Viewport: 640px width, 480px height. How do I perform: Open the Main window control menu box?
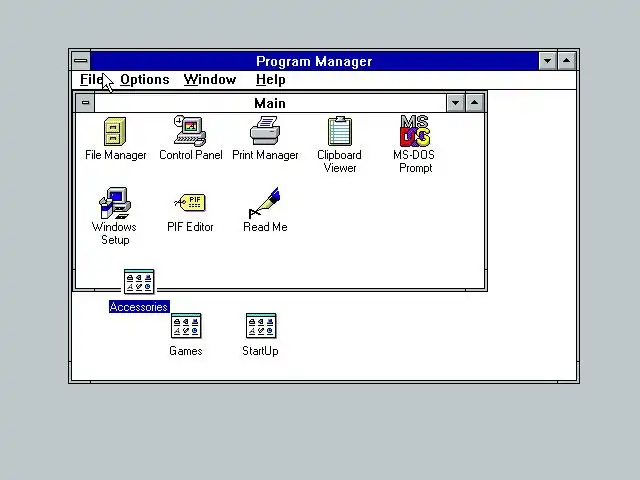click(x=85, y=103)
